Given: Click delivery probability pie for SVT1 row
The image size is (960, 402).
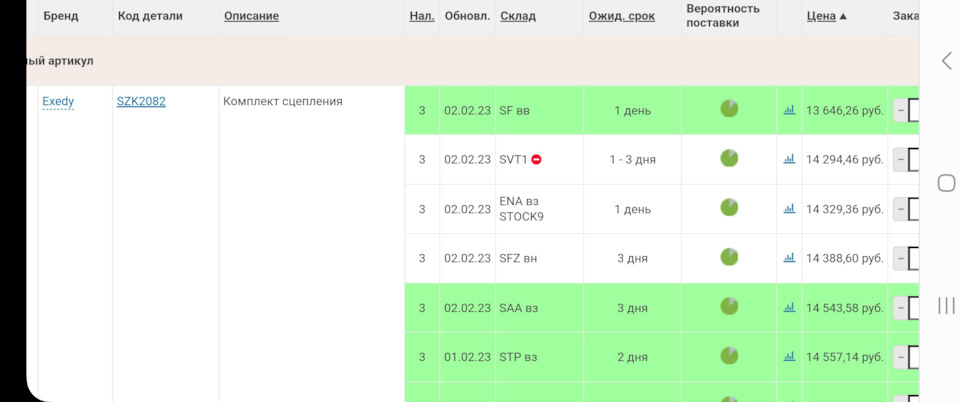Looking at the screenshot, I should (729, 158).
